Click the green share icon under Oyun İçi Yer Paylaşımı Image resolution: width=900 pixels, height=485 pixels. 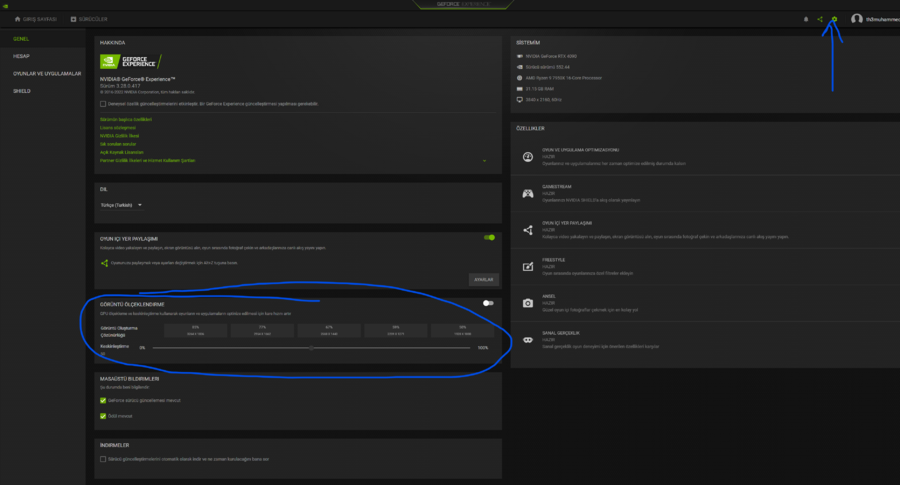coord(104,263)
